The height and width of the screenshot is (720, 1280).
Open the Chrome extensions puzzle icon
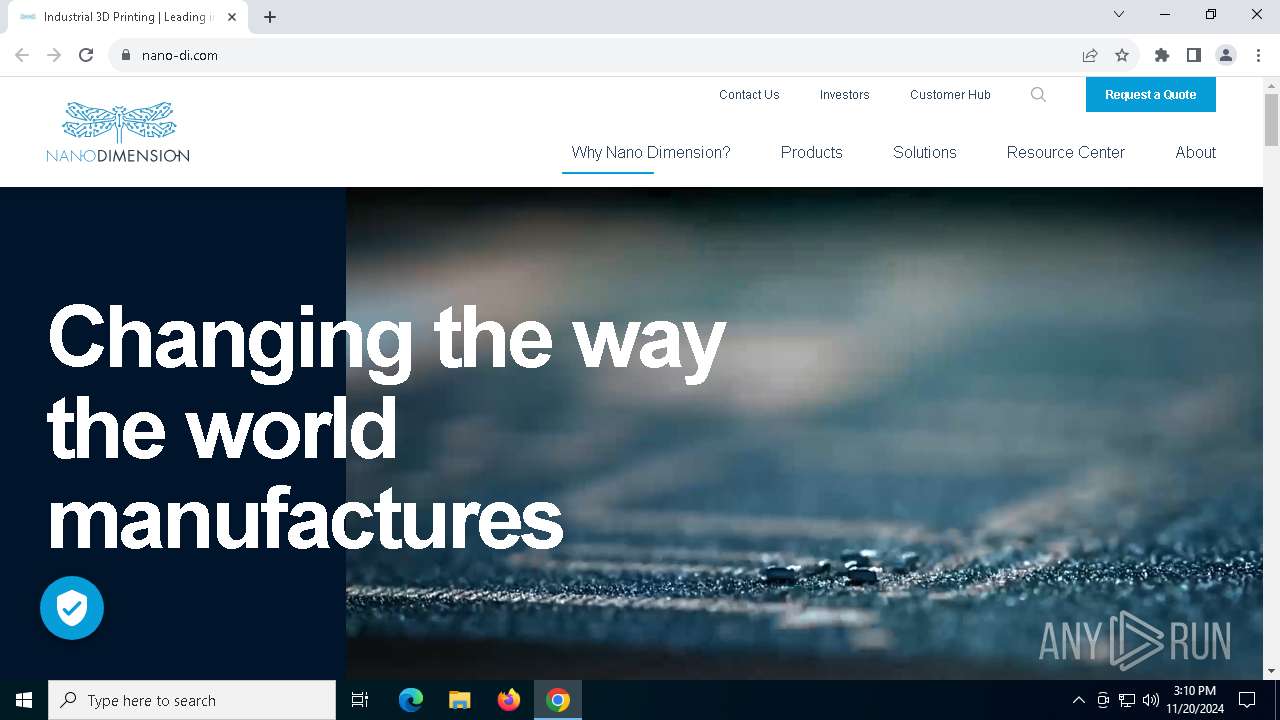point(1161,55)
